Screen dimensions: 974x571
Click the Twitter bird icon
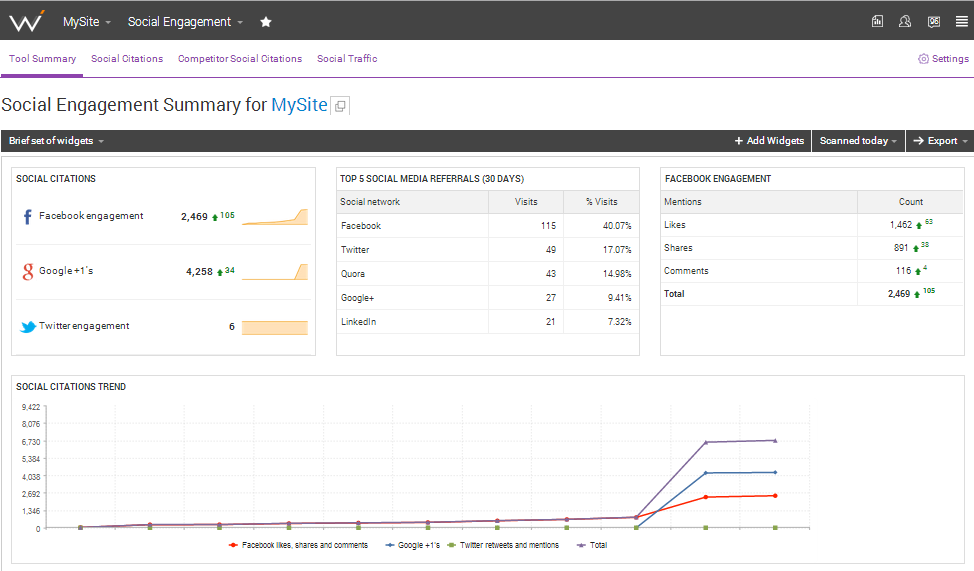coord(28,327)
